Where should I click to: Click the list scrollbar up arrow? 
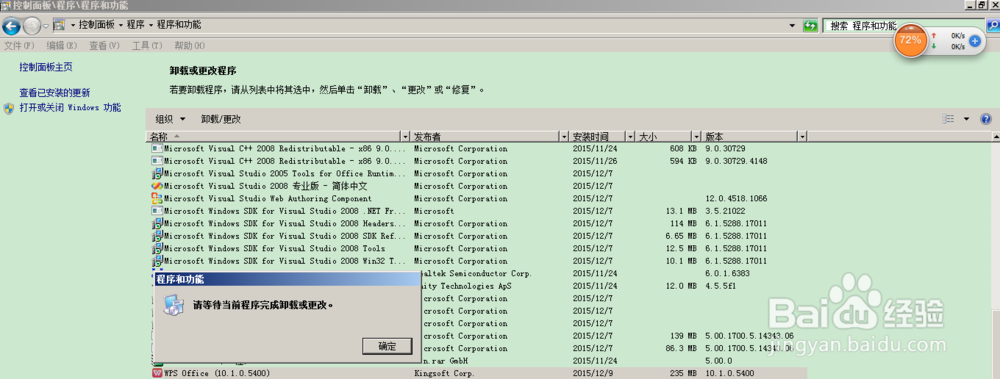tap(996, 137)
